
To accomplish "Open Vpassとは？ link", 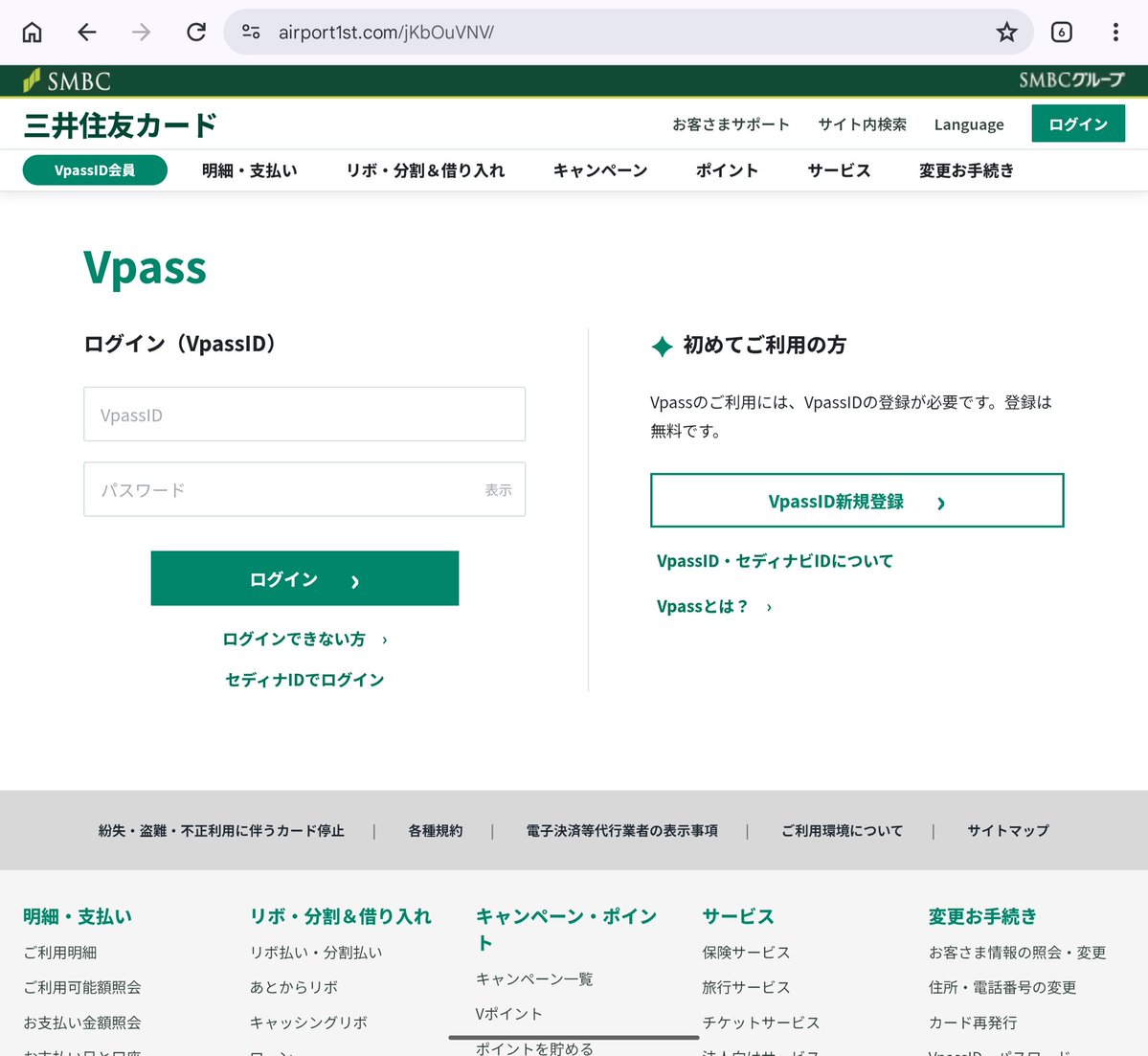I will point(714,606).
